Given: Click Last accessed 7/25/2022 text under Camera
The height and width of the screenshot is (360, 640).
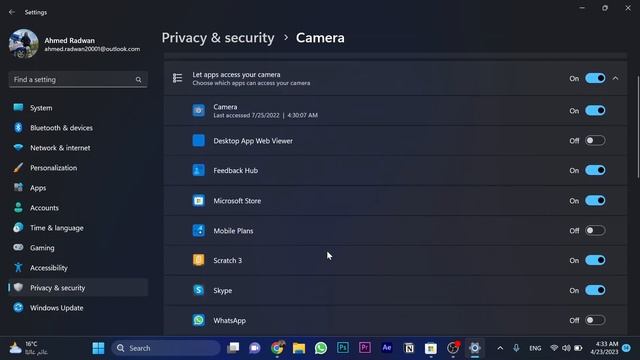Looking at the screenshot, I should (265, 116).
